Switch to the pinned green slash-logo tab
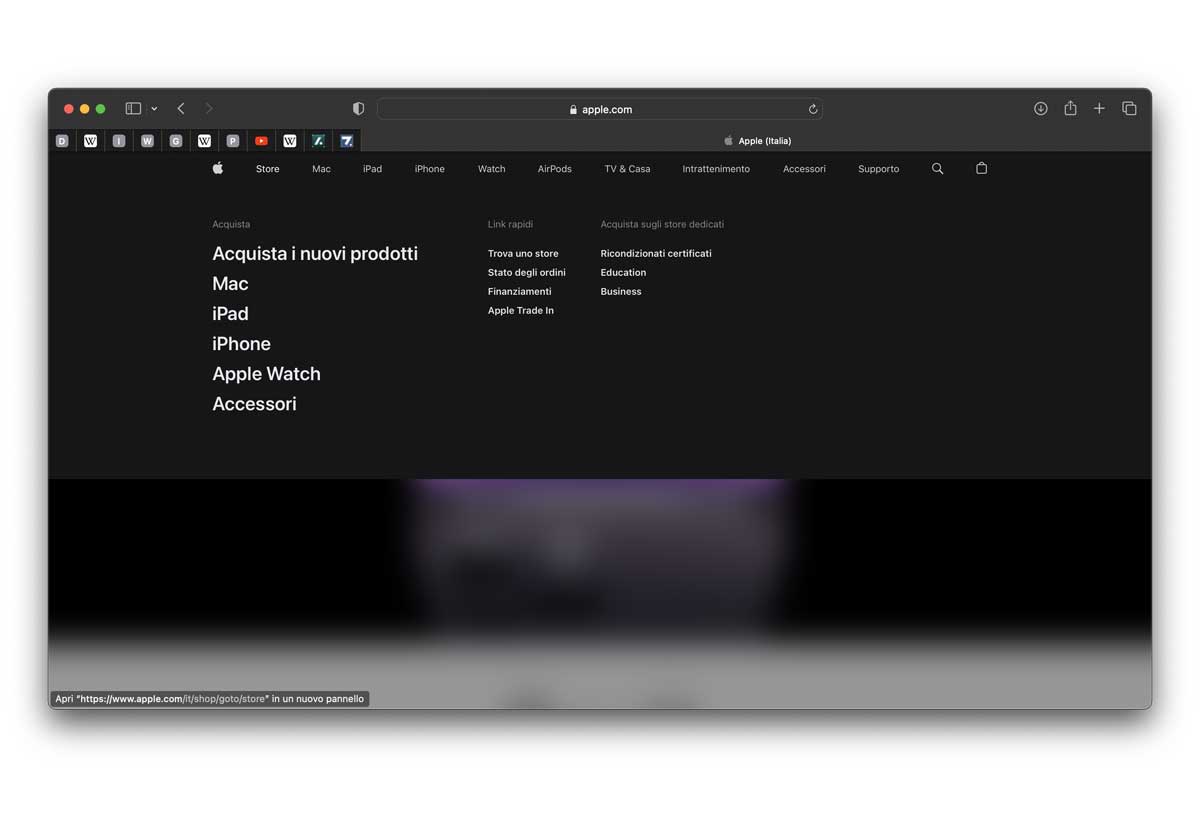The image size is (1200, 826). pos(318,141)
